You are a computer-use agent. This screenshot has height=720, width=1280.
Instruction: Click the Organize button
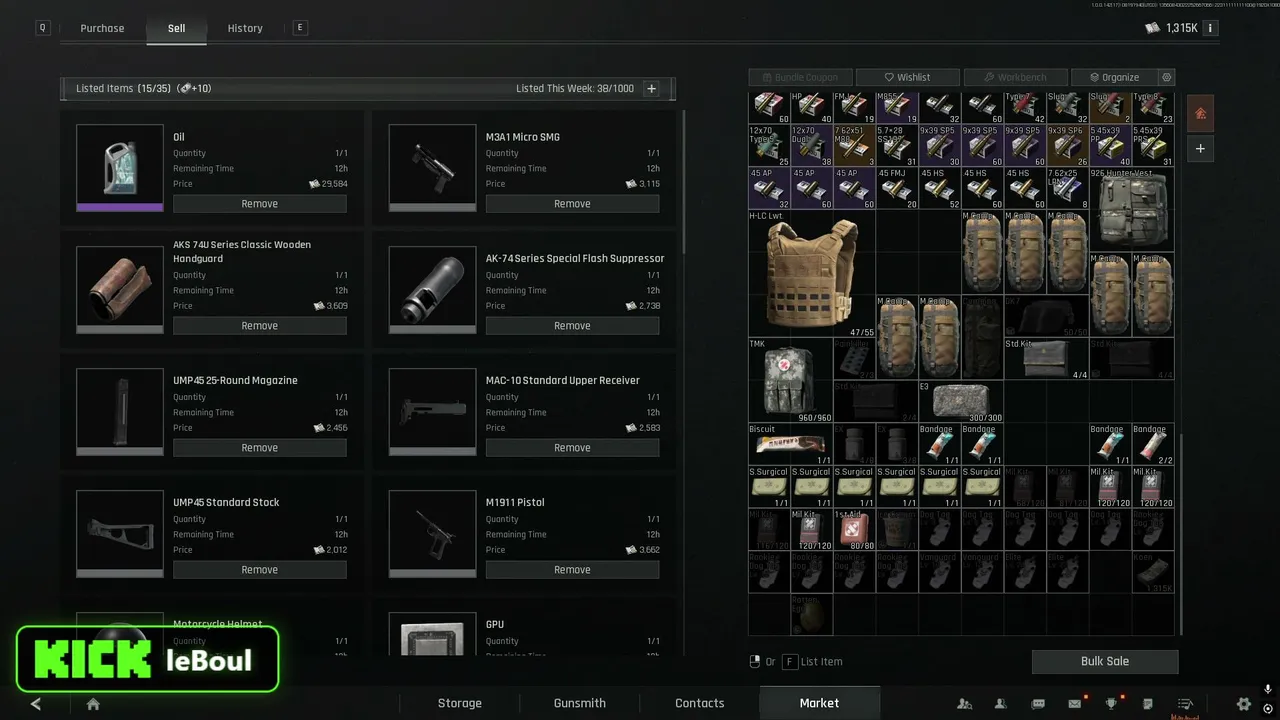1114,77
